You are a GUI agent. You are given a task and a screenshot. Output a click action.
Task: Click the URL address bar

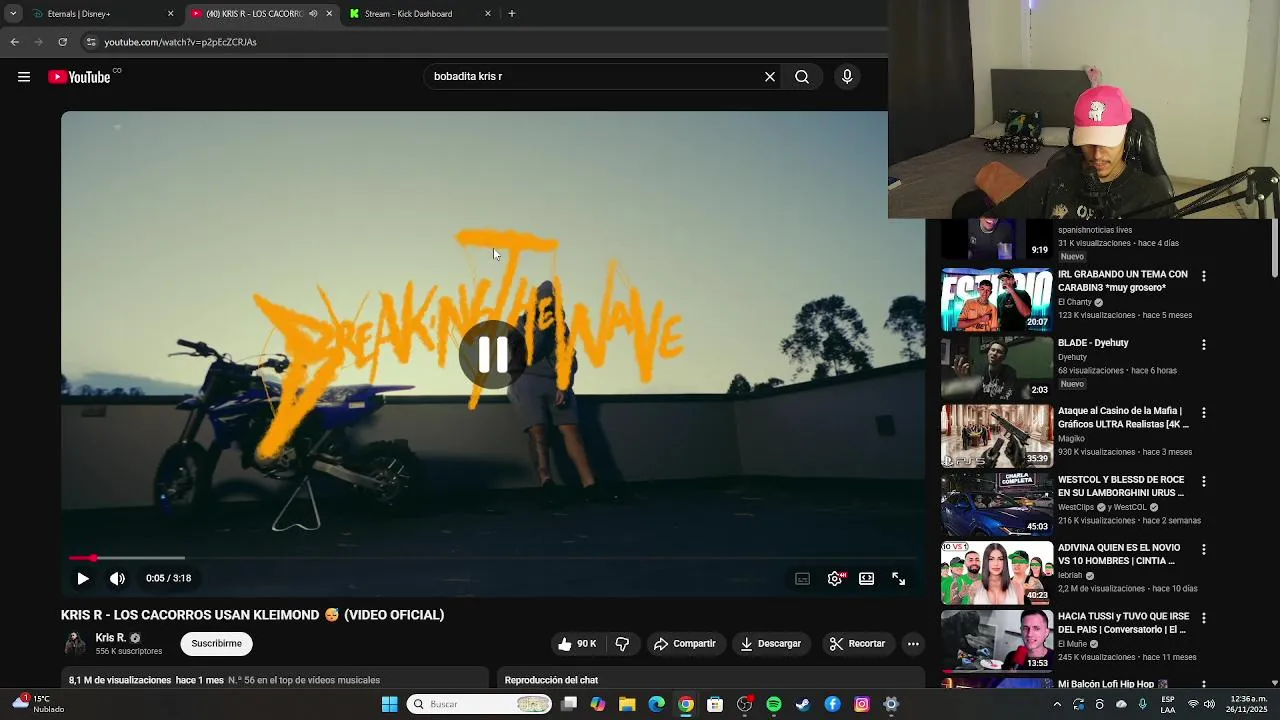(x=480, y=42)
